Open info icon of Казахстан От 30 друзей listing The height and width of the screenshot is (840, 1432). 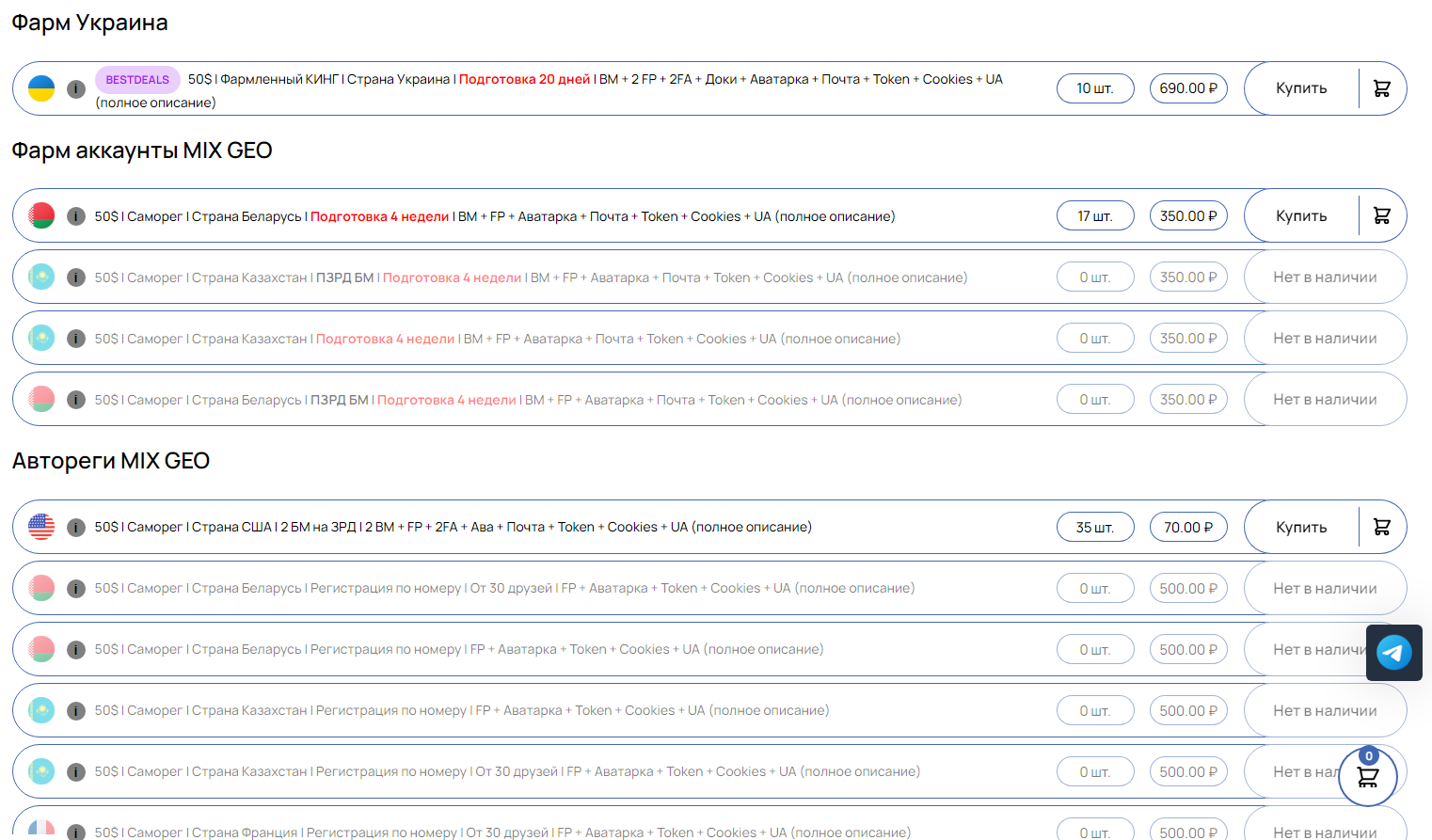[x=76, y=772]
